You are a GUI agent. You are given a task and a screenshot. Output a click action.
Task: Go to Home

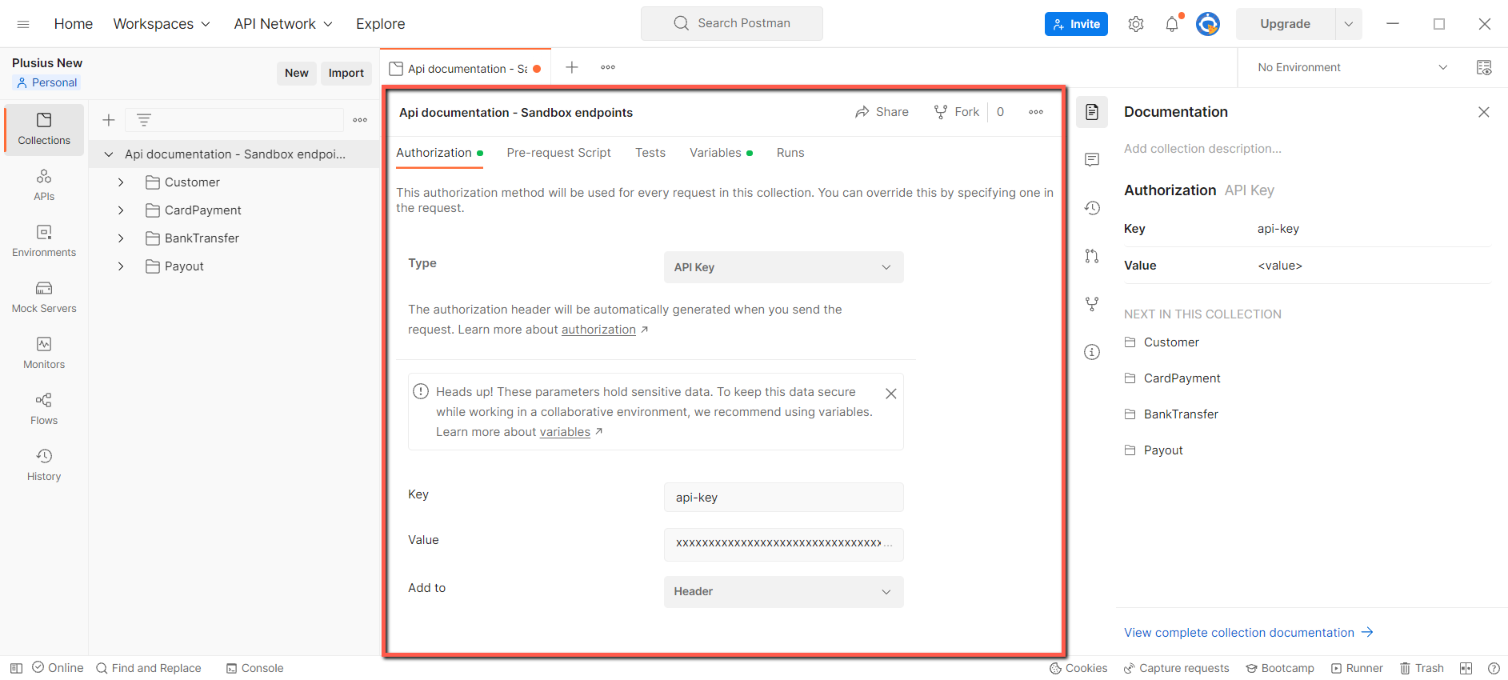pos(73,24)
